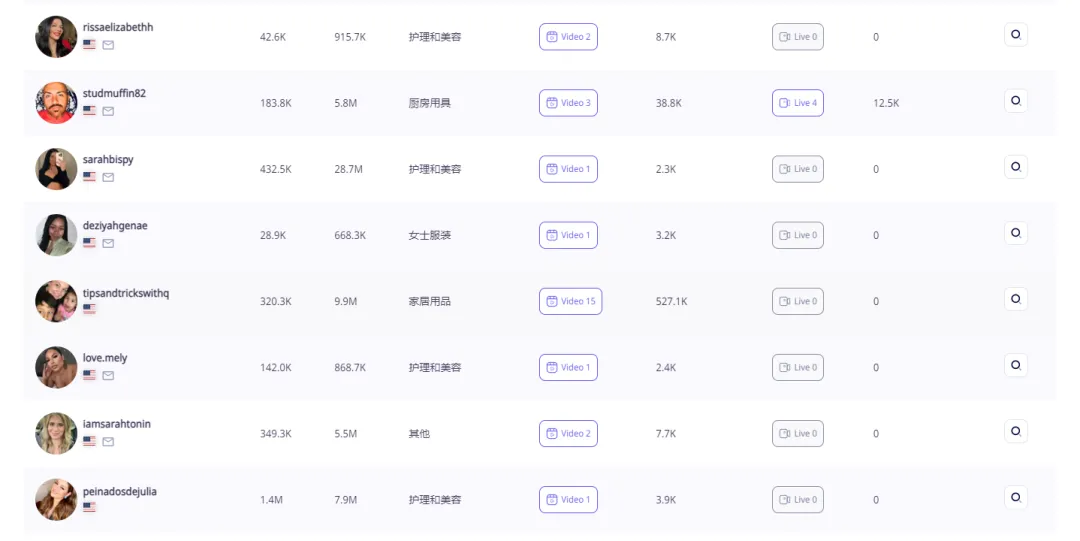The height and width of the screenshot is (541, 1080).
Task: Open the Video 2 button for iamsarahtonin
Action: (568, 433)
